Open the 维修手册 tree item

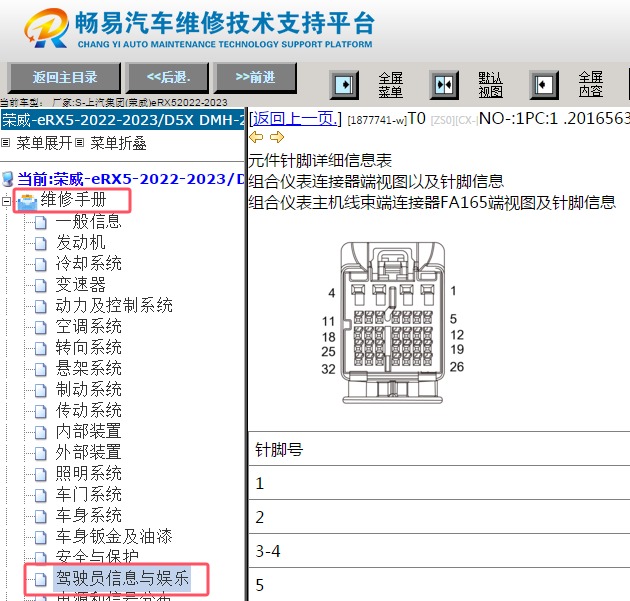point(74,200)
